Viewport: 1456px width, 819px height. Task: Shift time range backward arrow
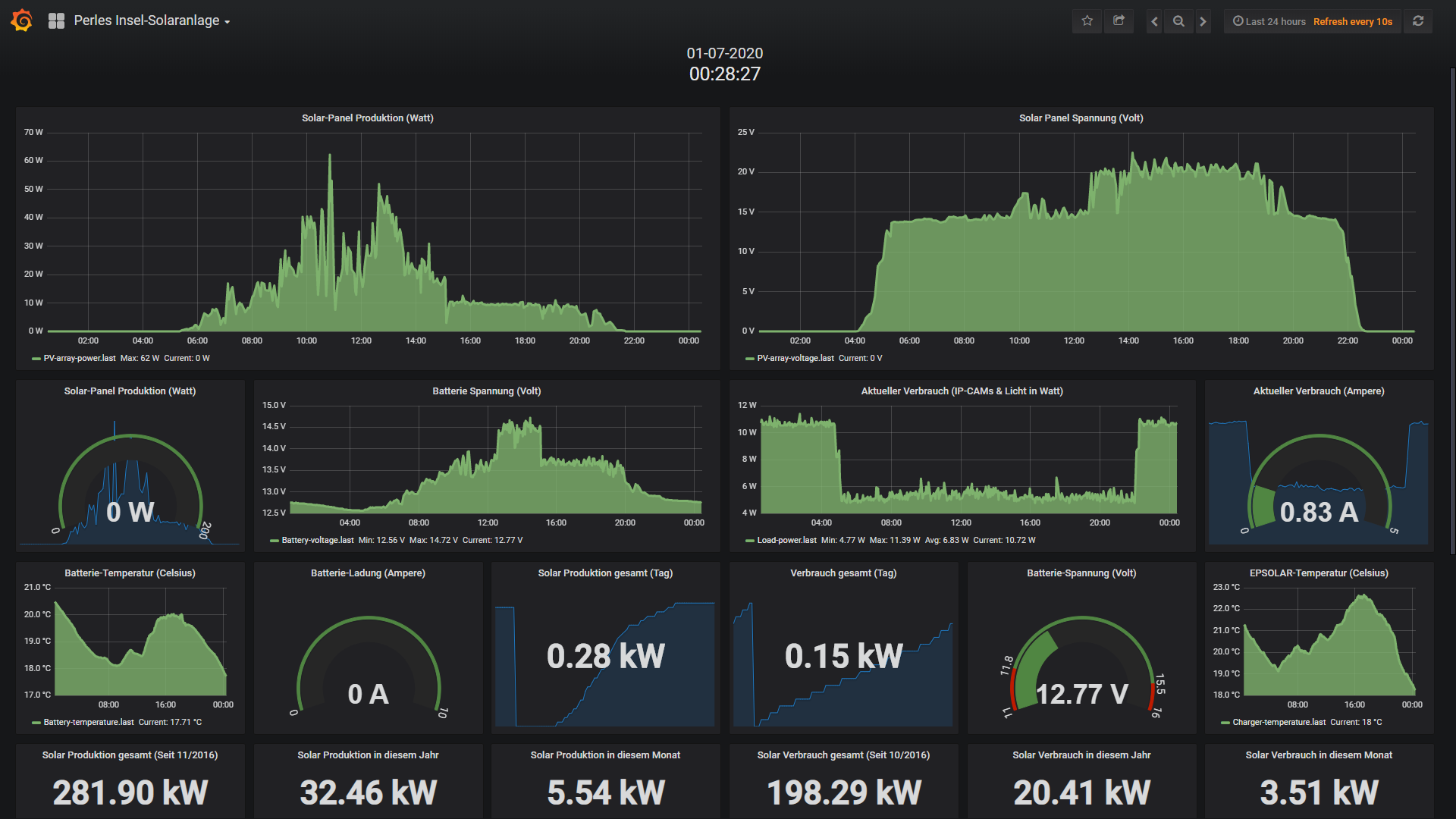(1154, 21)
